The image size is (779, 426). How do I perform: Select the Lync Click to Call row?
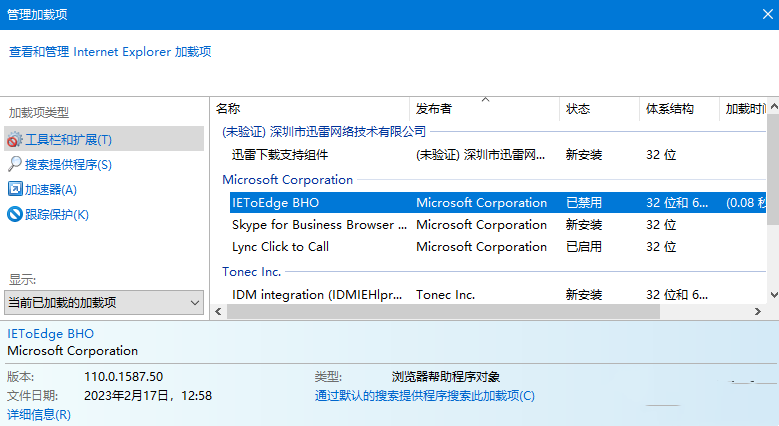318,247
